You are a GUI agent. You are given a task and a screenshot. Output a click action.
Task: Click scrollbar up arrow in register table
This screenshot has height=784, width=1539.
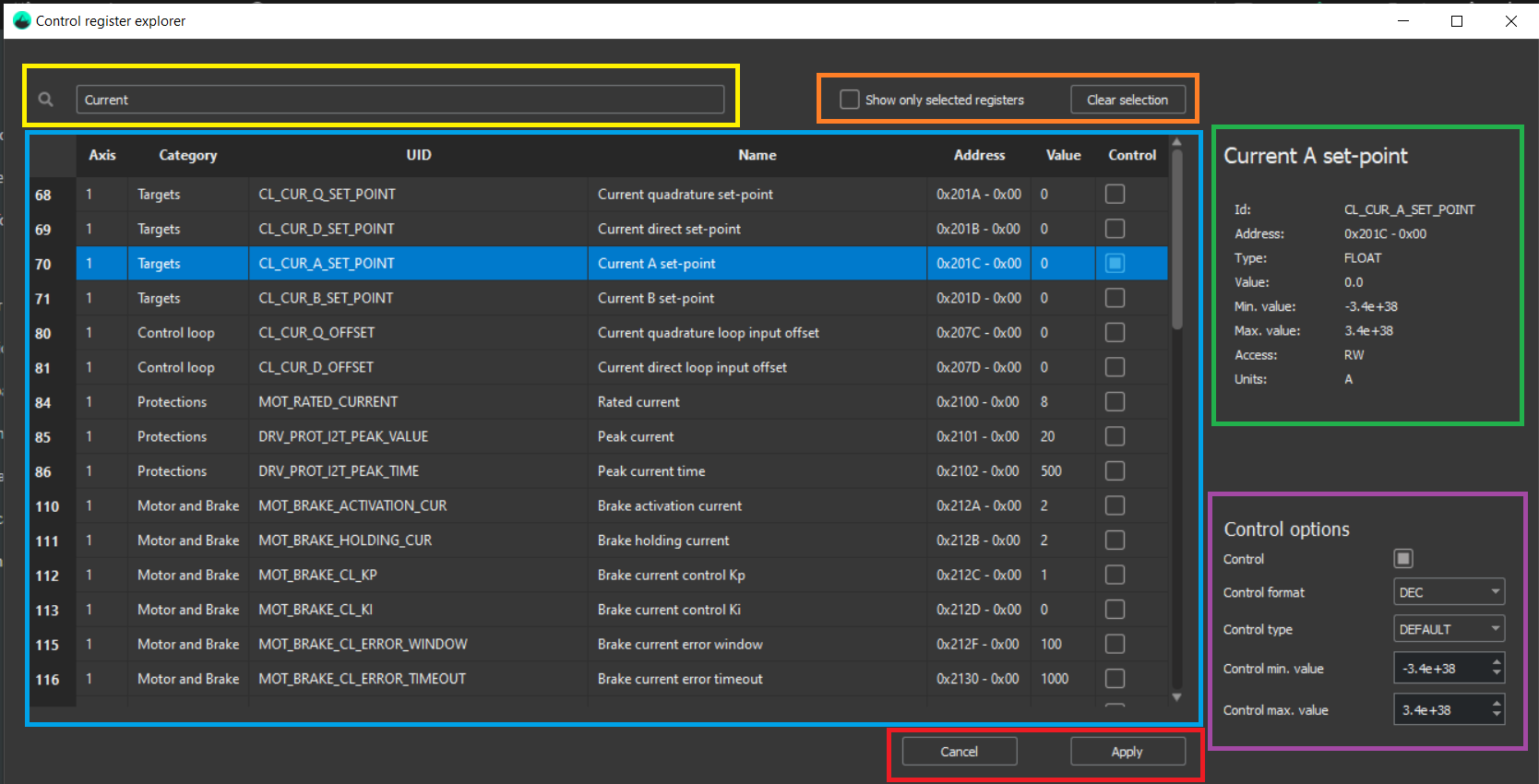[1176, 142]
